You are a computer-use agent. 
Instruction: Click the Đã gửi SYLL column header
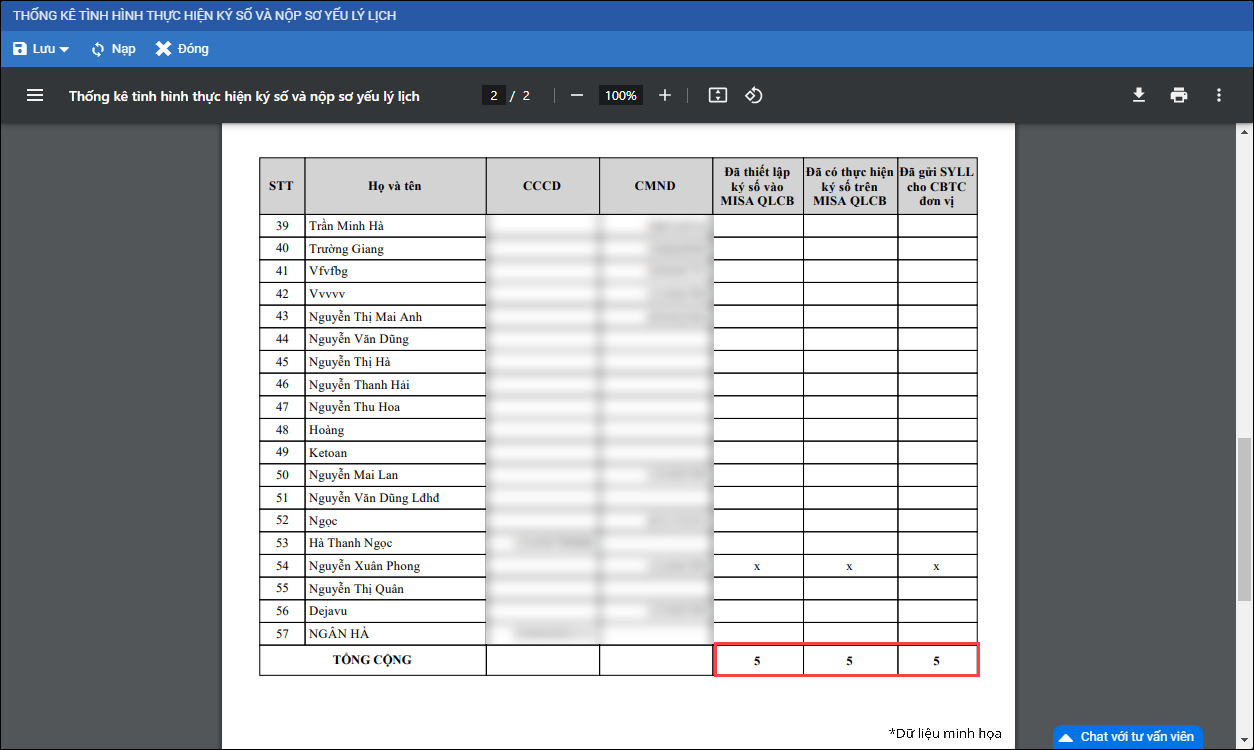(936, 186)
